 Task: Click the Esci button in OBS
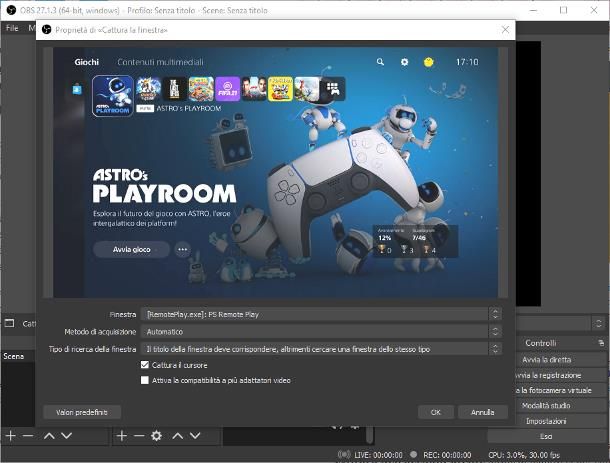coord(546,437)
